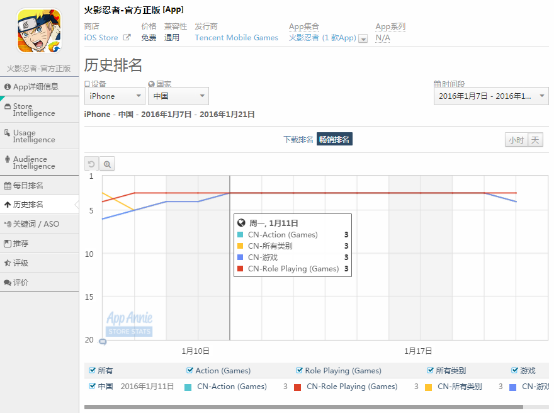Click the 火影忍者 app icon thumbnail
This screenshot has width=554, height=413.
(x=40, y=31)
